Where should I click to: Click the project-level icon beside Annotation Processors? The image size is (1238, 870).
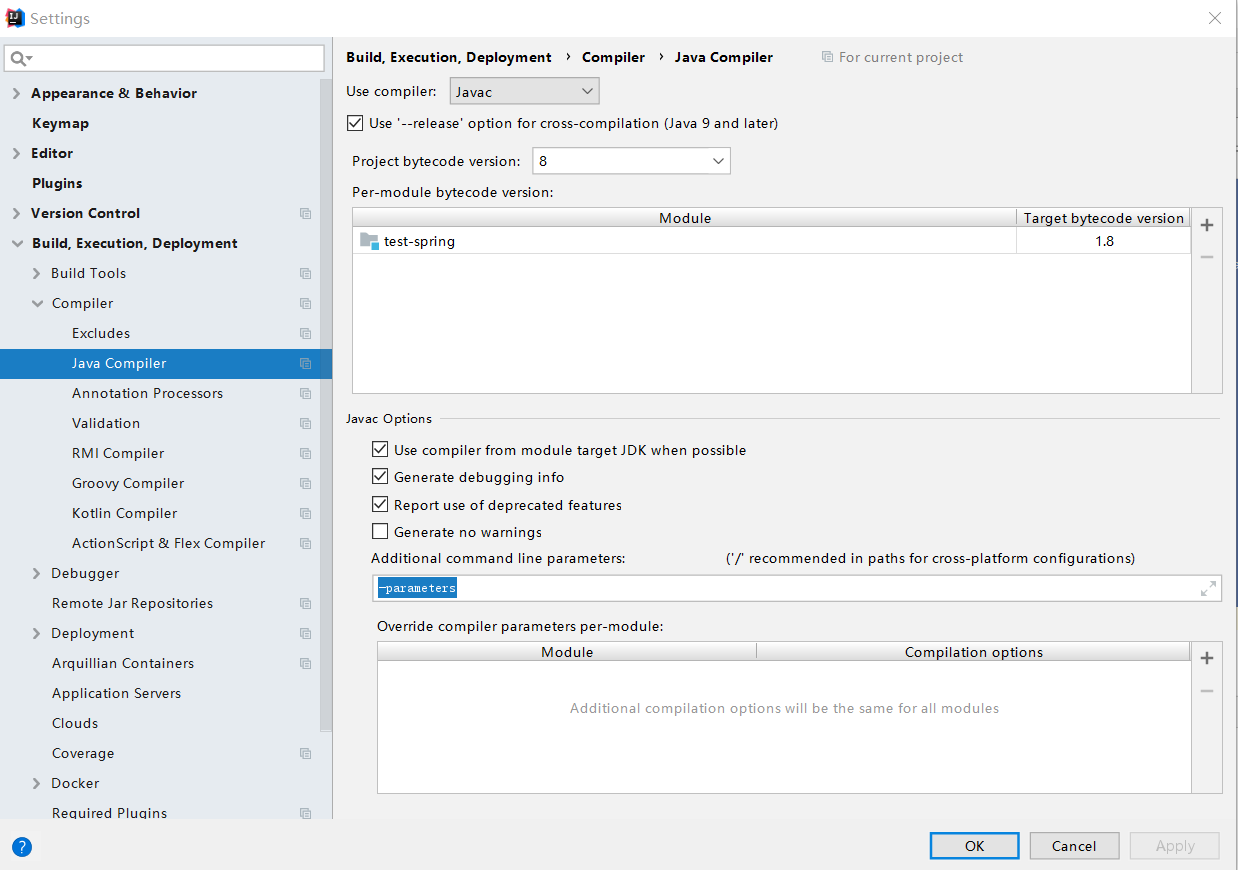coord(306,393)
